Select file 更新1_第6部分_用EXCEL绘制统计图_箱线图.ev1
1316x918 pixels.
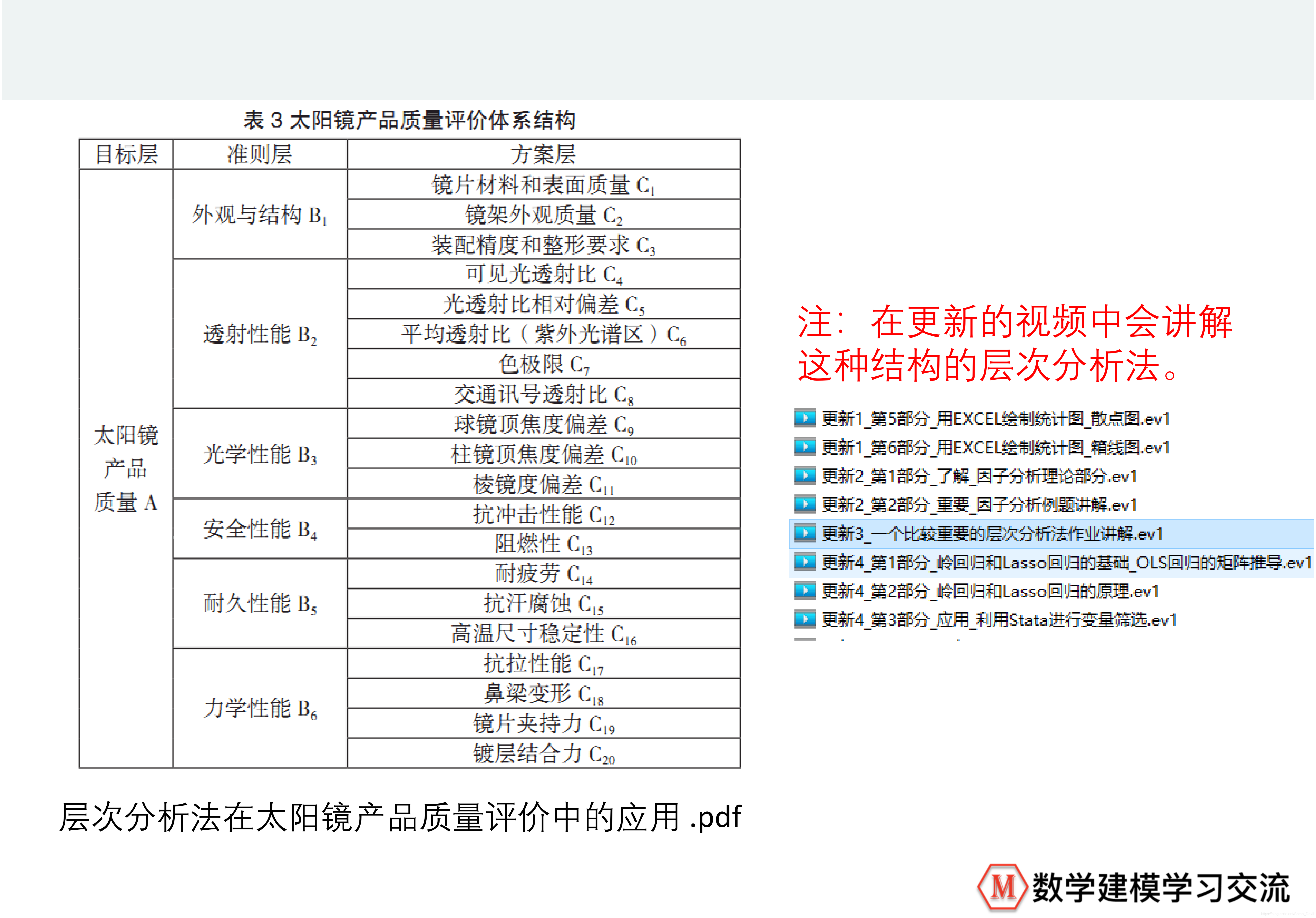pos(995,447)
